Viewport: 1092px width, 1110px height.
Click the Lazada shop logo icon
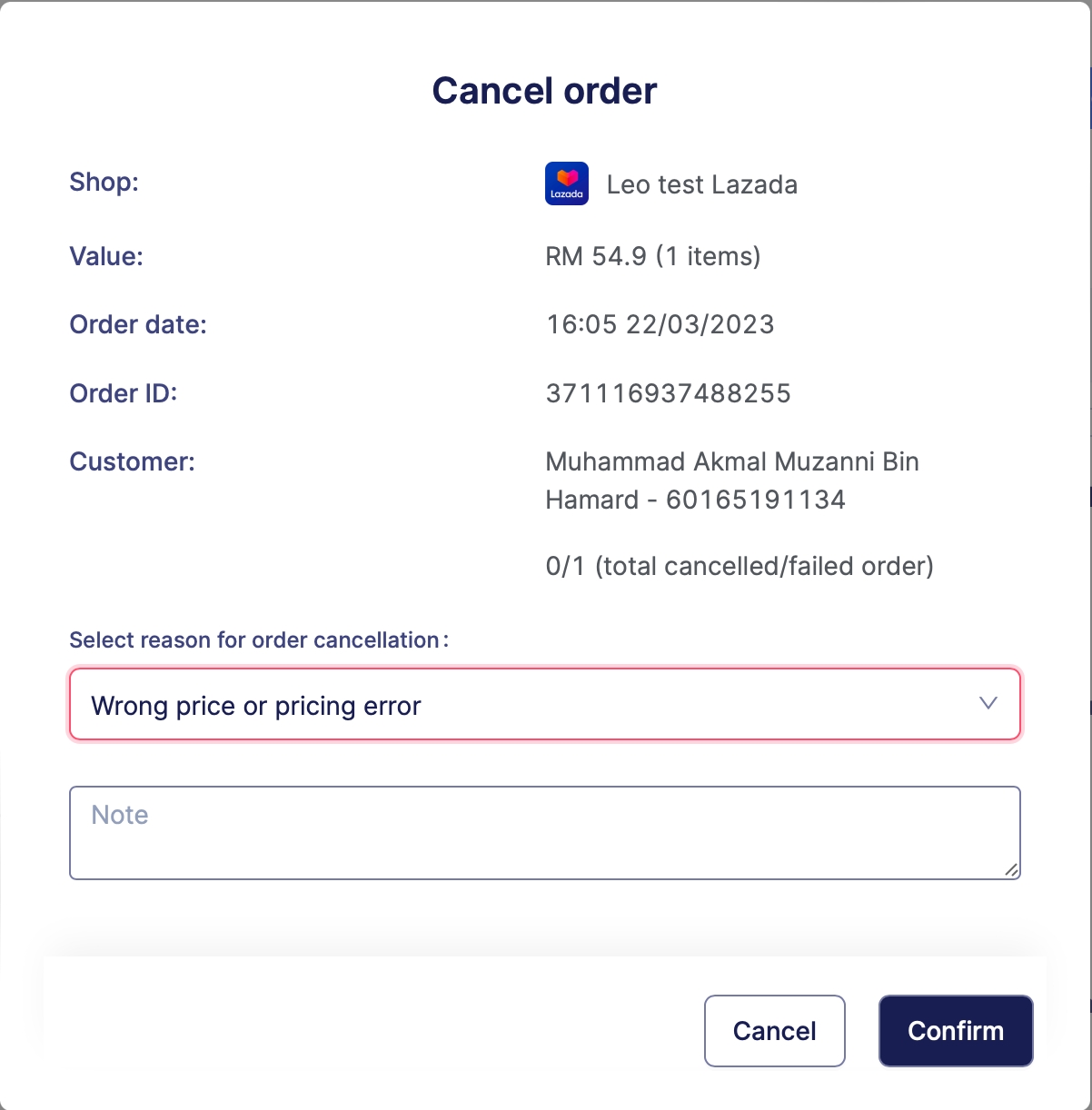coord(567,183)
